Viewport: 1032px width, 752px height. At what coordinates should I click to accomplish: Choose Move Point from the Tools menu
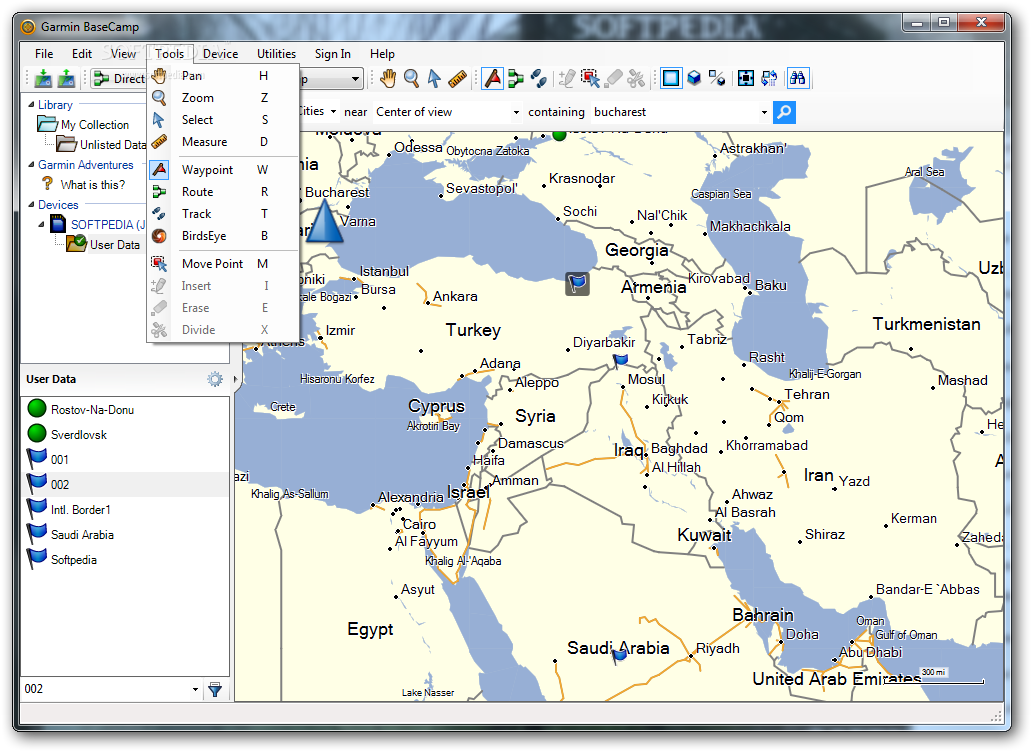pos(223,264)
